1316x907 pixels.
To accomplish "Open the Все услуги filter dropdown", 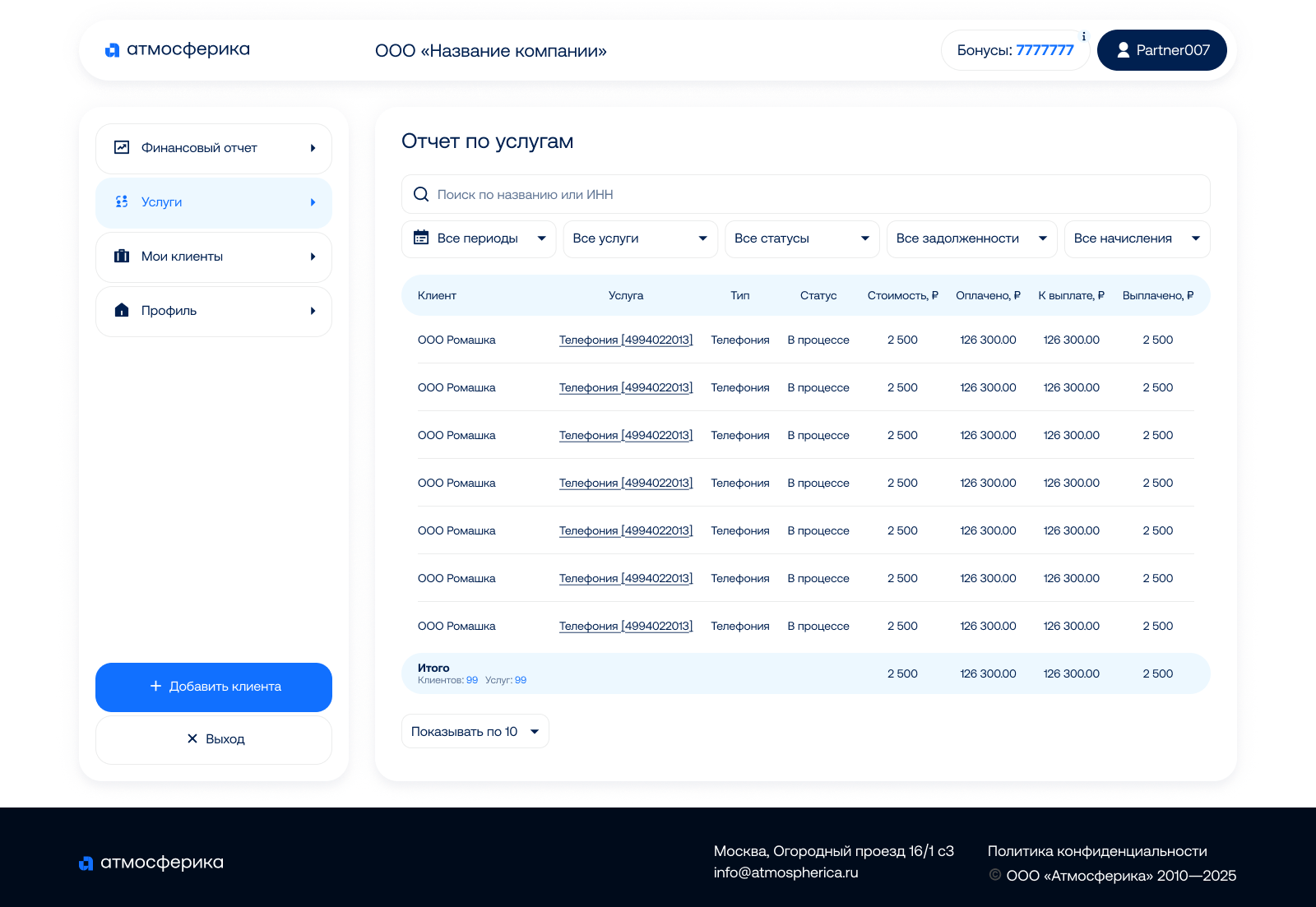I will 640,239.
